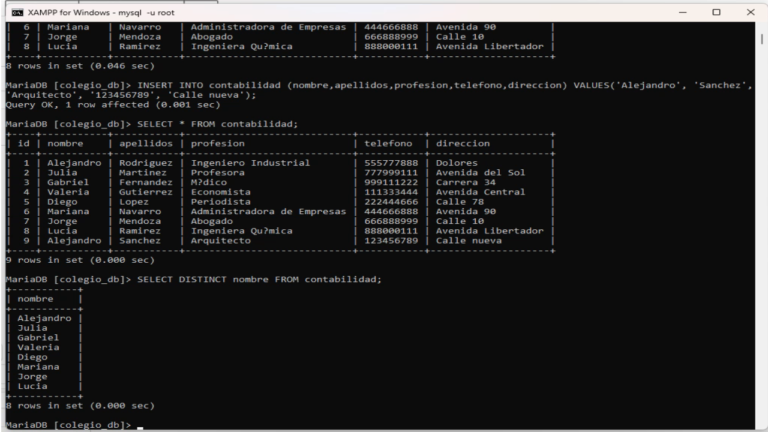Click surname "Rodriguez" in the table
The width and height of the screenshot is (768, 432).
145,163
